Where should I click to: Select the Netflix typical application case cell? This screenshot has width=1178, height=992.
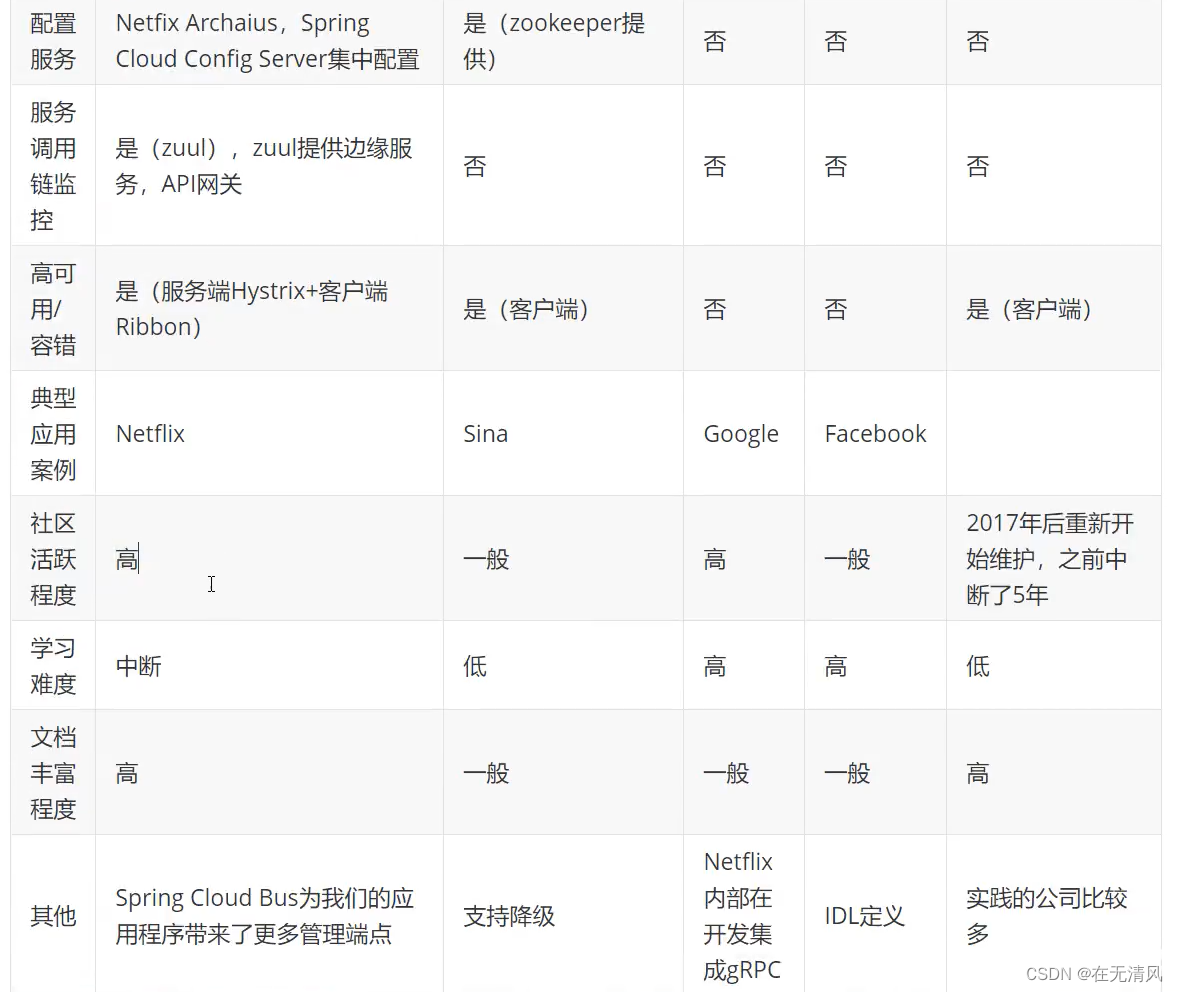click(x=150, y=433)
